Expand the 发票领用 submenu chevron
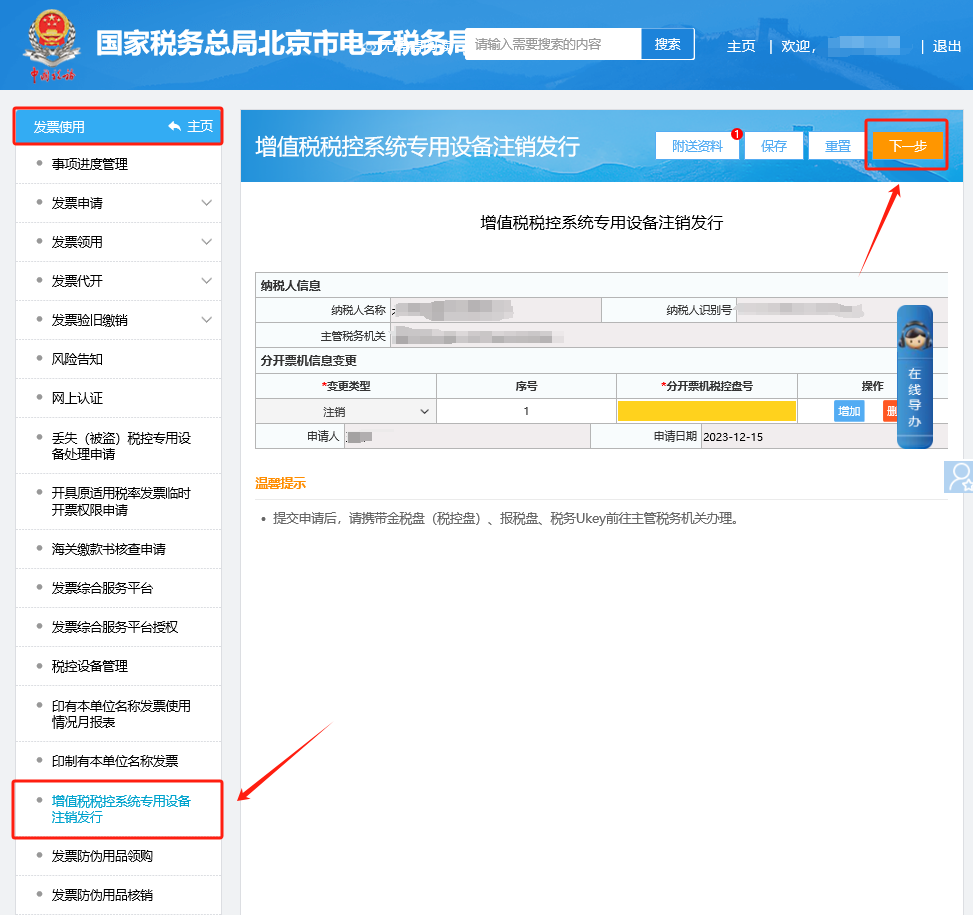The width and height of the screenshot is (973, 915). (207, 242)
